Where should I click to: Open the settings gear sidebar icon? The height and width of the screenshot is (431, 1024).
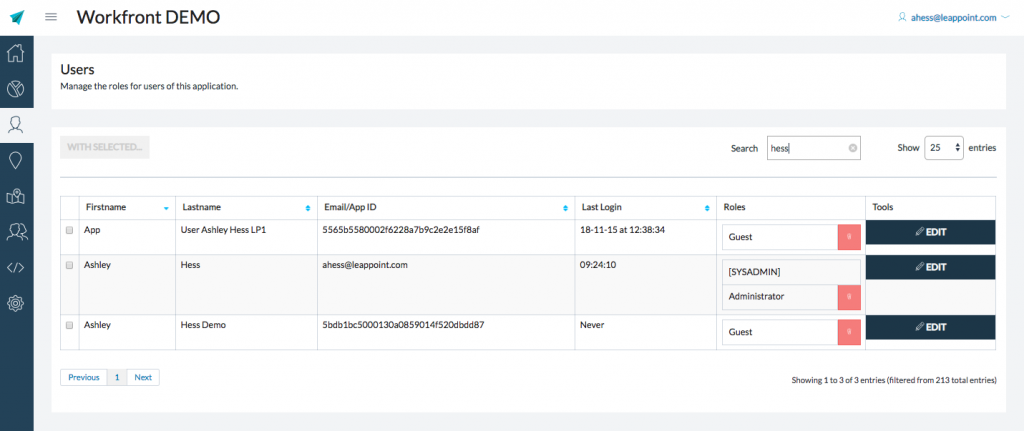click(x=16, y=303)
